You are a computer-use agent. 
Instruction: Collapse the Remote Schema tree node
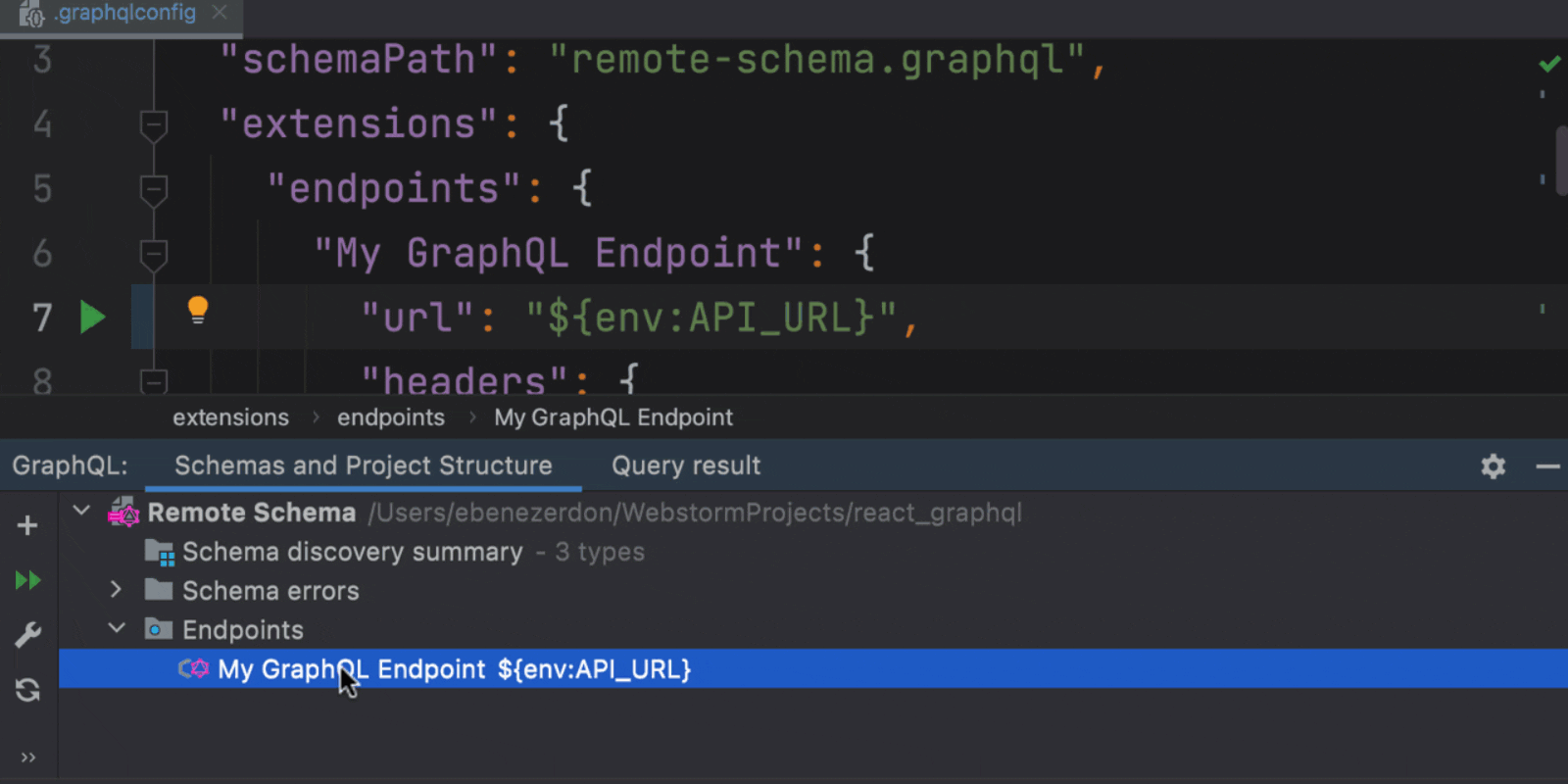click(82, 511)
